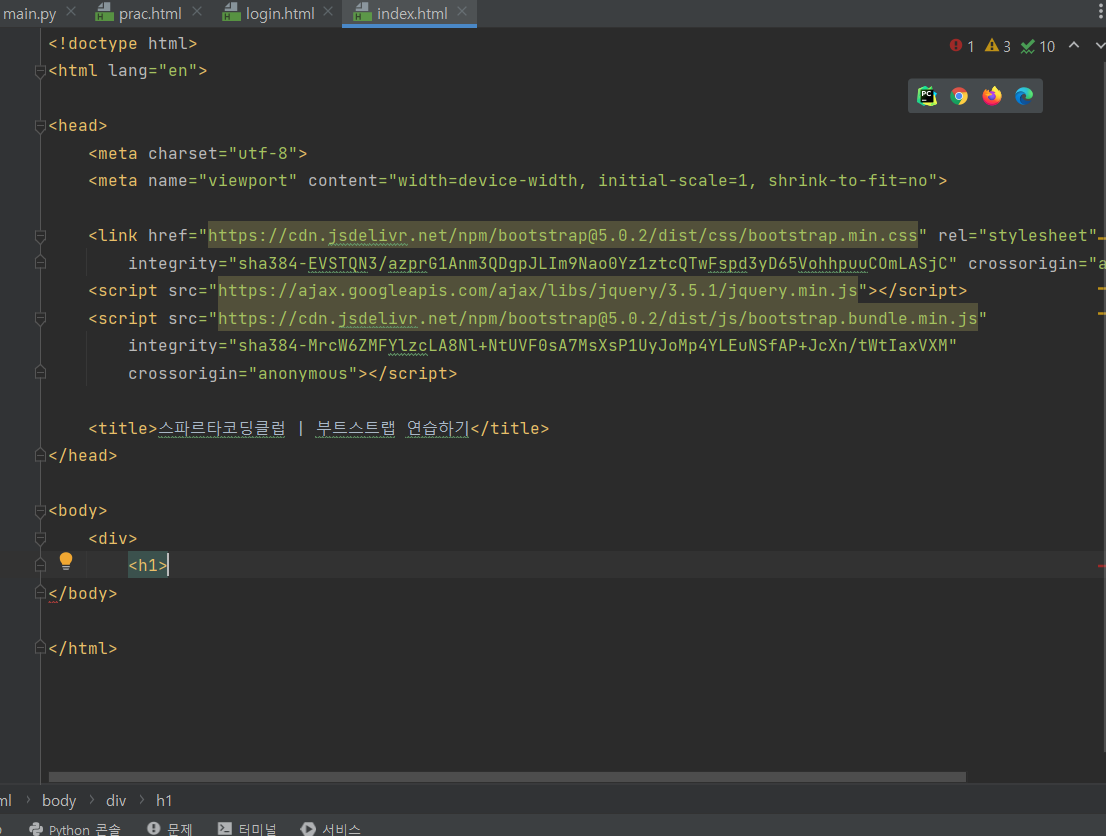Open page in Edge browser
Image resolution: width=1106 pixels, height=836 pixels.
pyautogui.click(x=1023, y=96)
